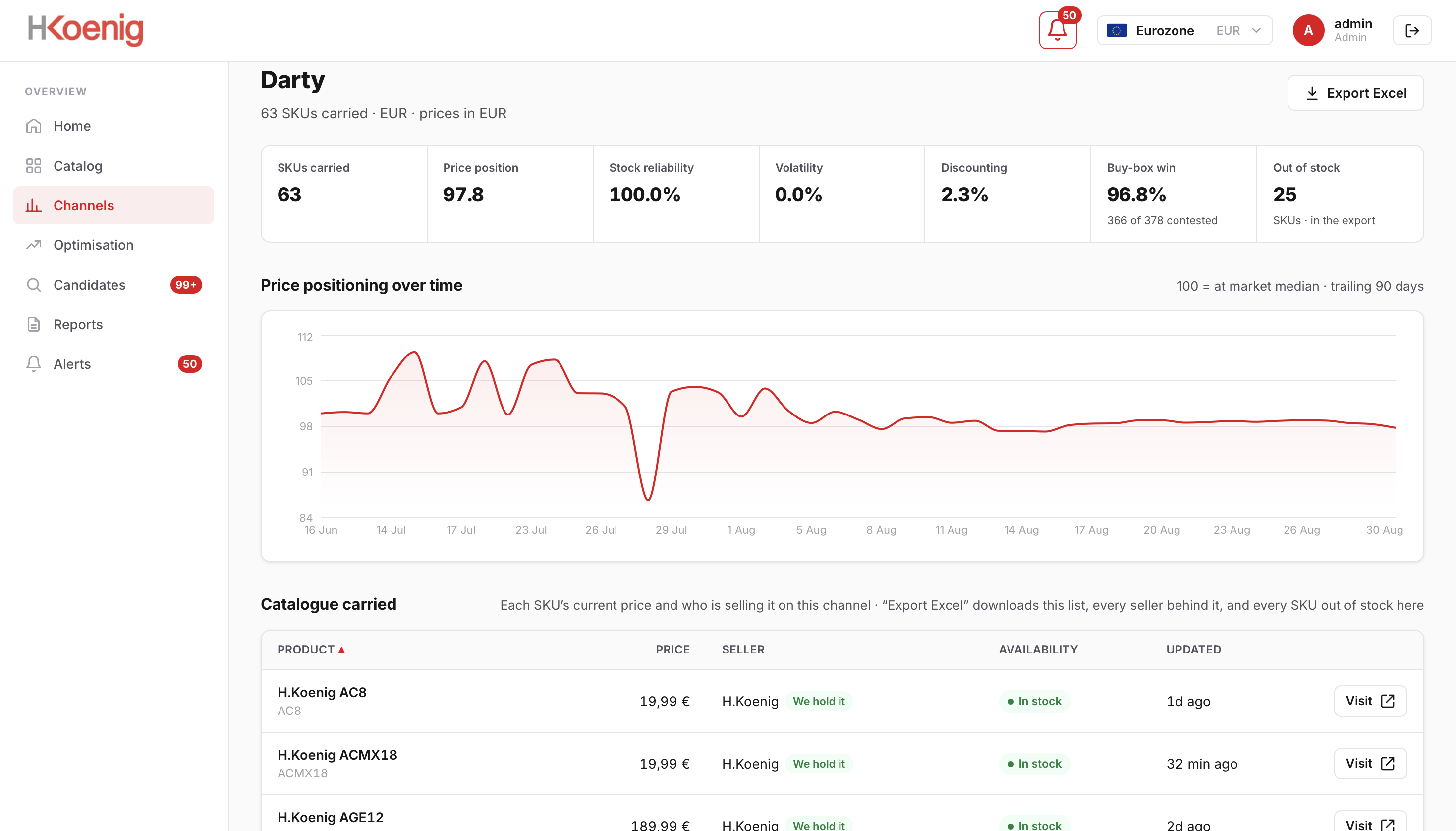Click the We hold it tag in AC8 row

pyautogui.click(x=818, y=702)
